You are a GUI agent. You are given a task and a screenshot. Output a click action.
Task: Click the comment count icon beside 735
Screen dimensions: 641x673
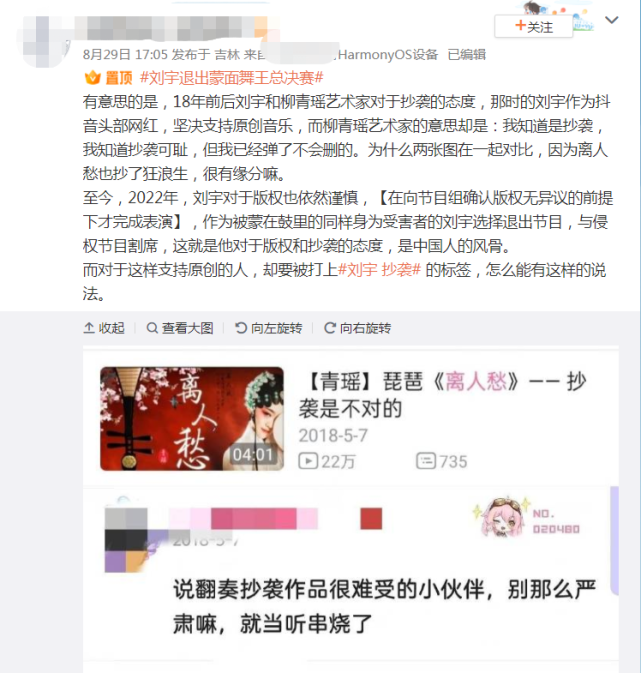pos(425,461)
